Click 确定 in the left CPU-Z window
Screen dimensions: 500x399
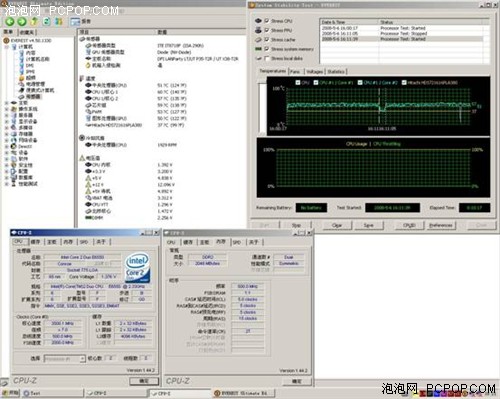(144, 381)
